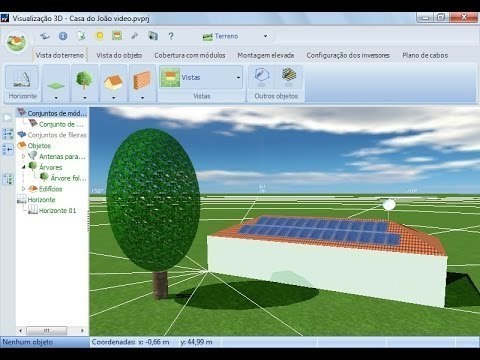
Task: Click the Horizonte drawing tool icon
Action: pos(22,78)
